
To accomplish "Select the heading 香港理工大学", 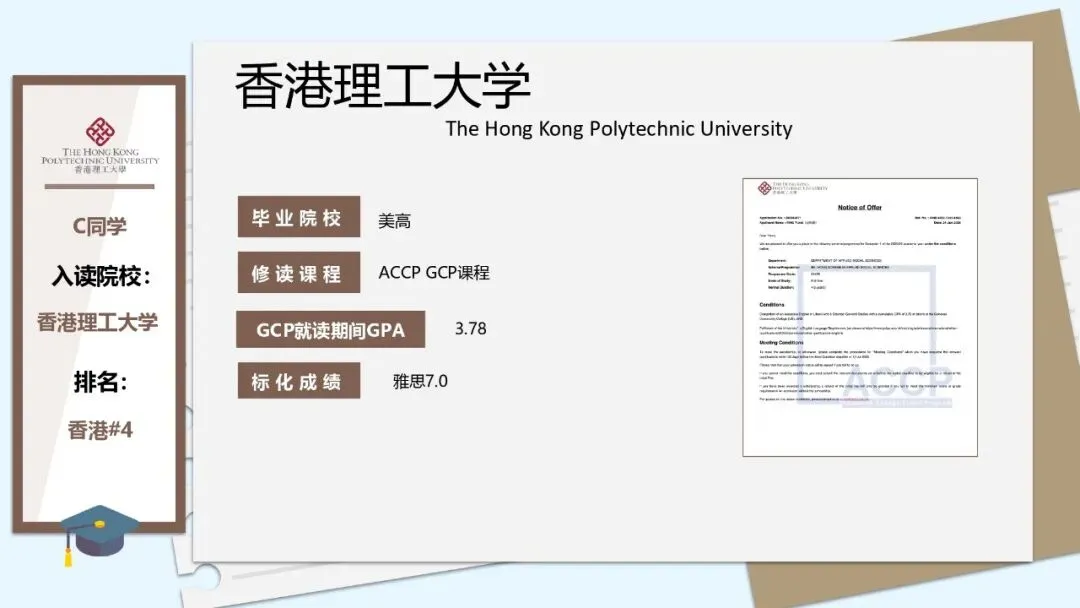I will pos(383,86).
